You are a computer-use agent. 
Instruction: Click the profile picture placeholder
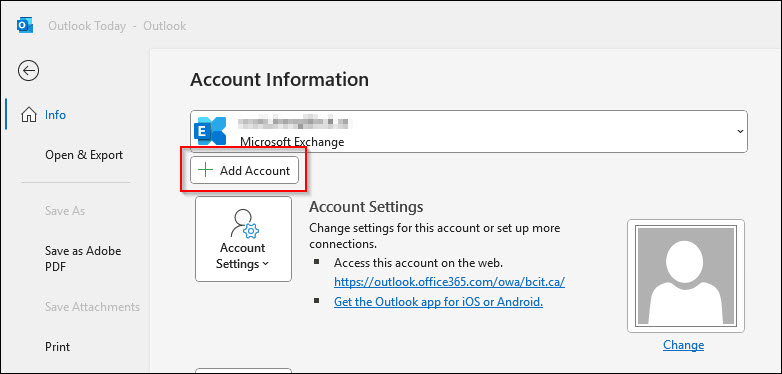686,276
